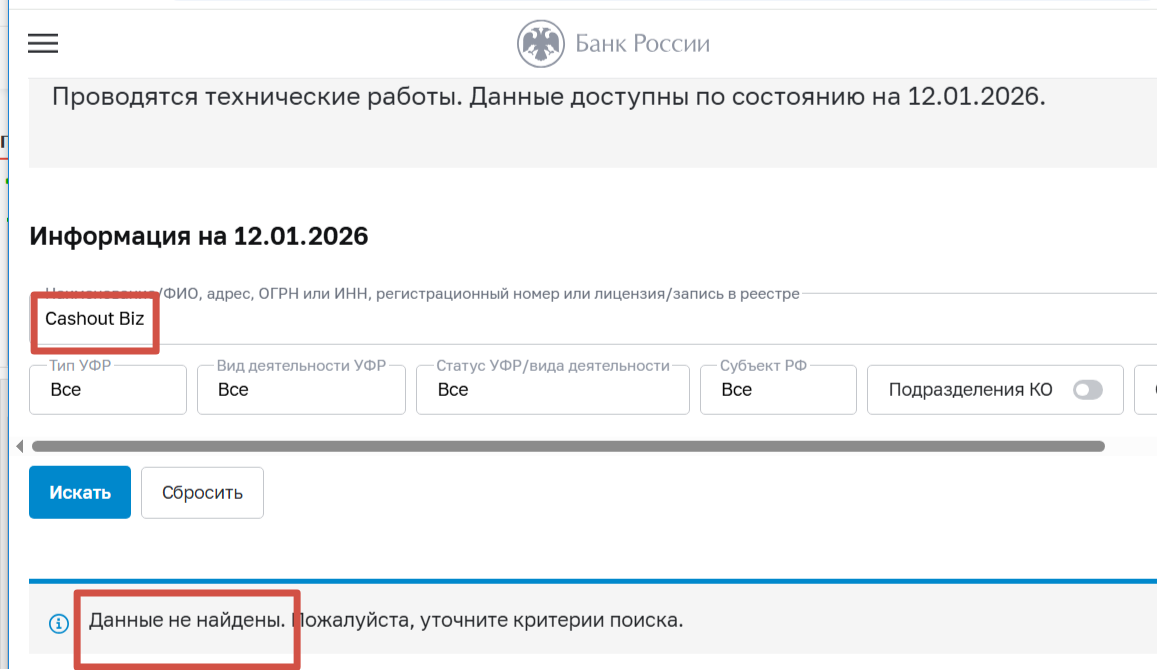Click the partially visible filter at the right edge

coord(1148,390)
